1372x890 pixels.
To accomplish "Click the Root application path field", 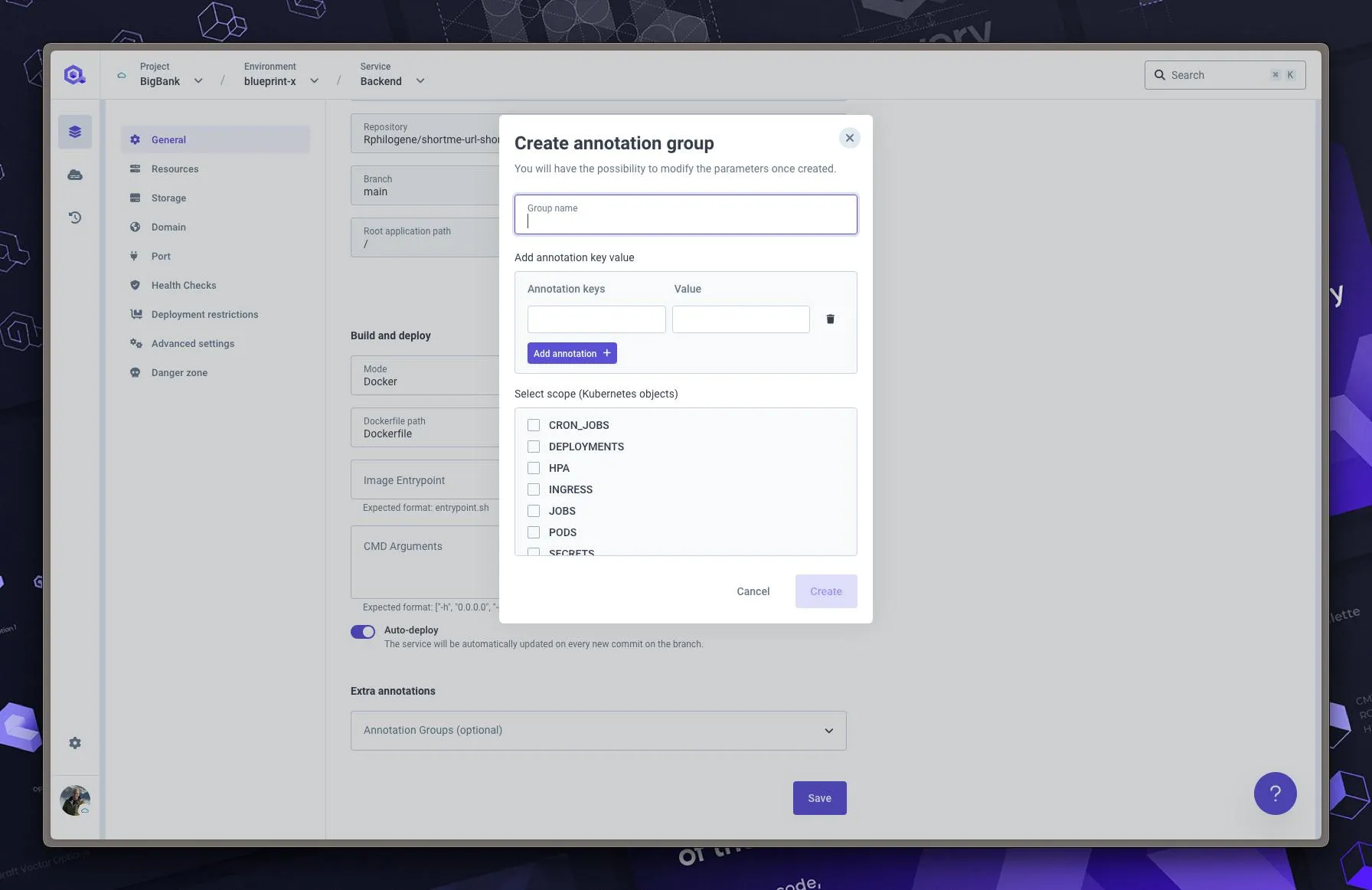I will click(425, 237).
